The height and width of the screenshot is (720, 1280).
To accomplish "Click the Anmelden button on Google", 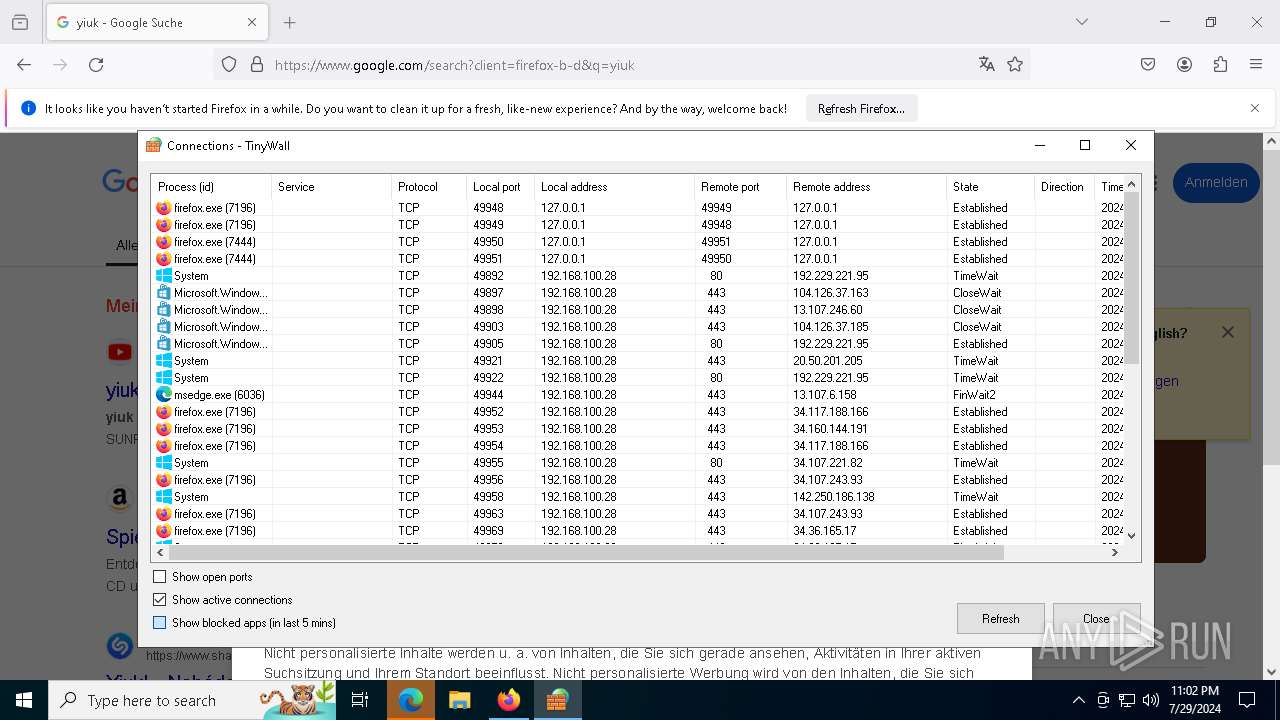I will click(1216, 183).
